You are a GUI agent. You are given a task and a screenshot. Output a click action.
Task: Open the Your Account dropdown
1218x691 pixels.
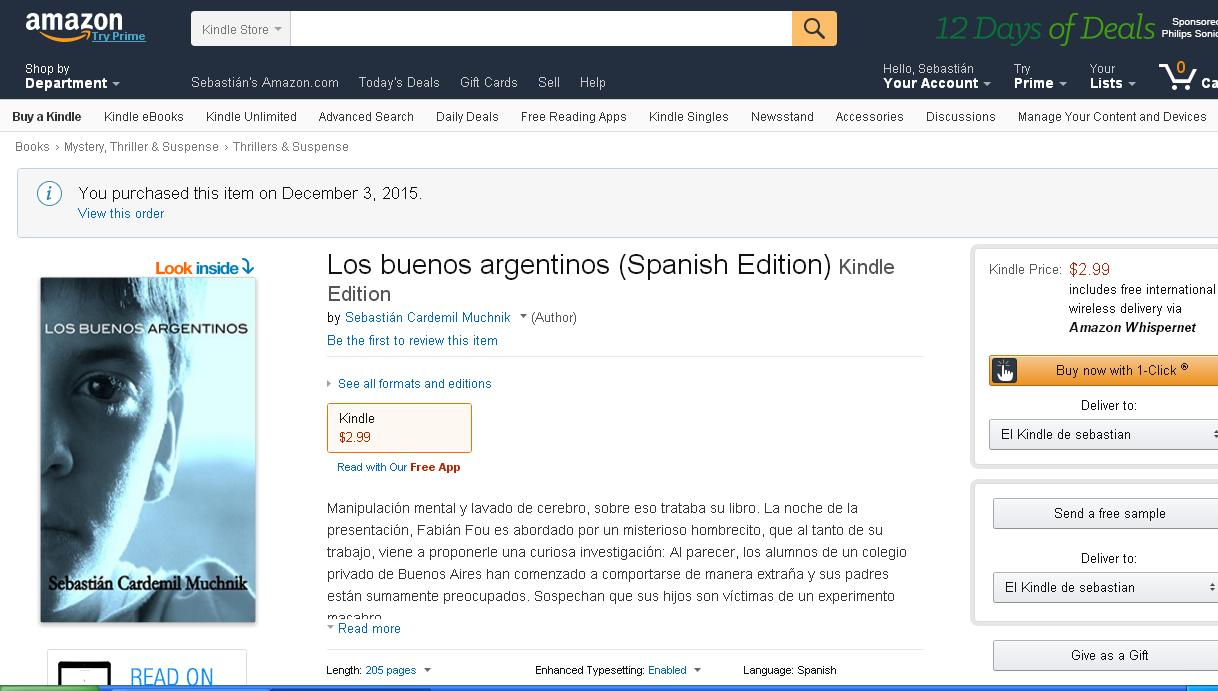click(x=936, y=76)
